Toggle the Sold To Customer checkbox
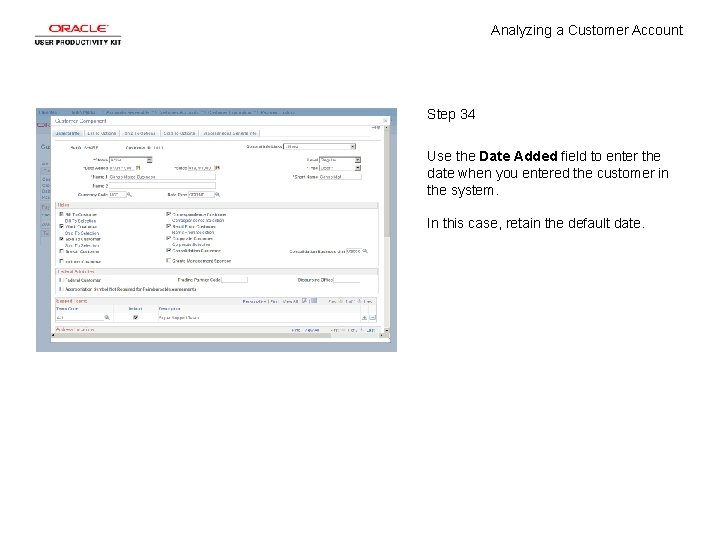720x540 pixels. pyautogui.click(x=61, y=239)
